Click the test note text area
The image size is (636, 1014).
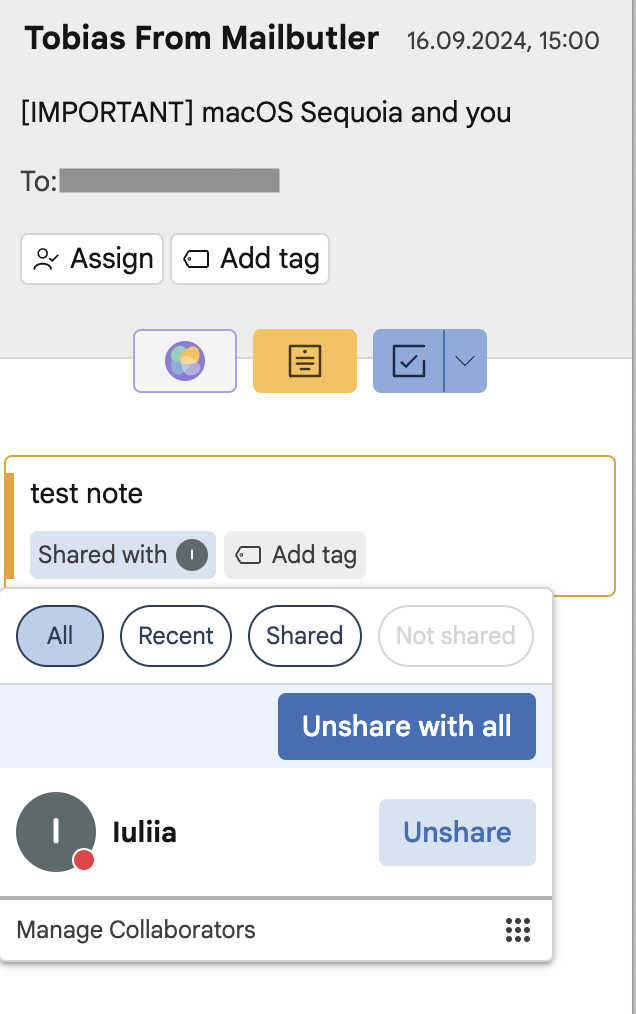click(87, 493)
